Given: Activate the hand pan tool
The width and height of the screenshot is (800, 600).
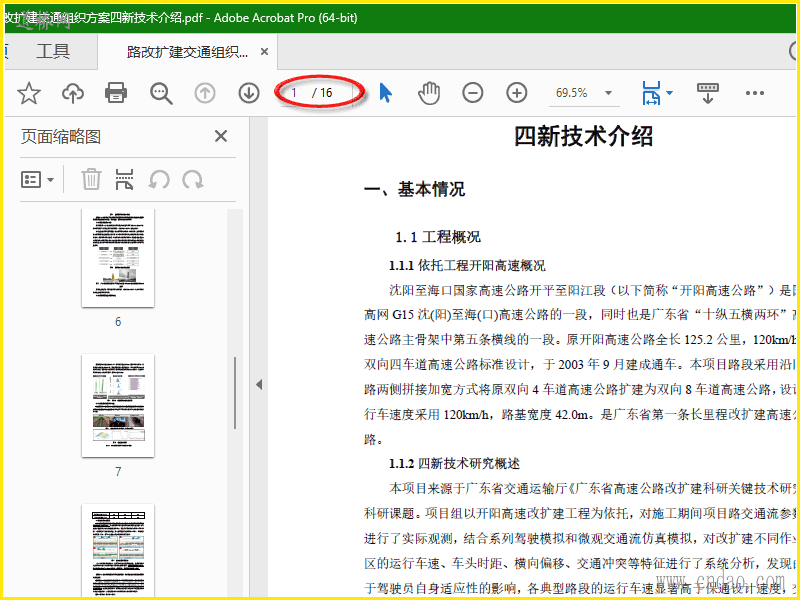Looking at the screenshot, I should tap(429, 93).
